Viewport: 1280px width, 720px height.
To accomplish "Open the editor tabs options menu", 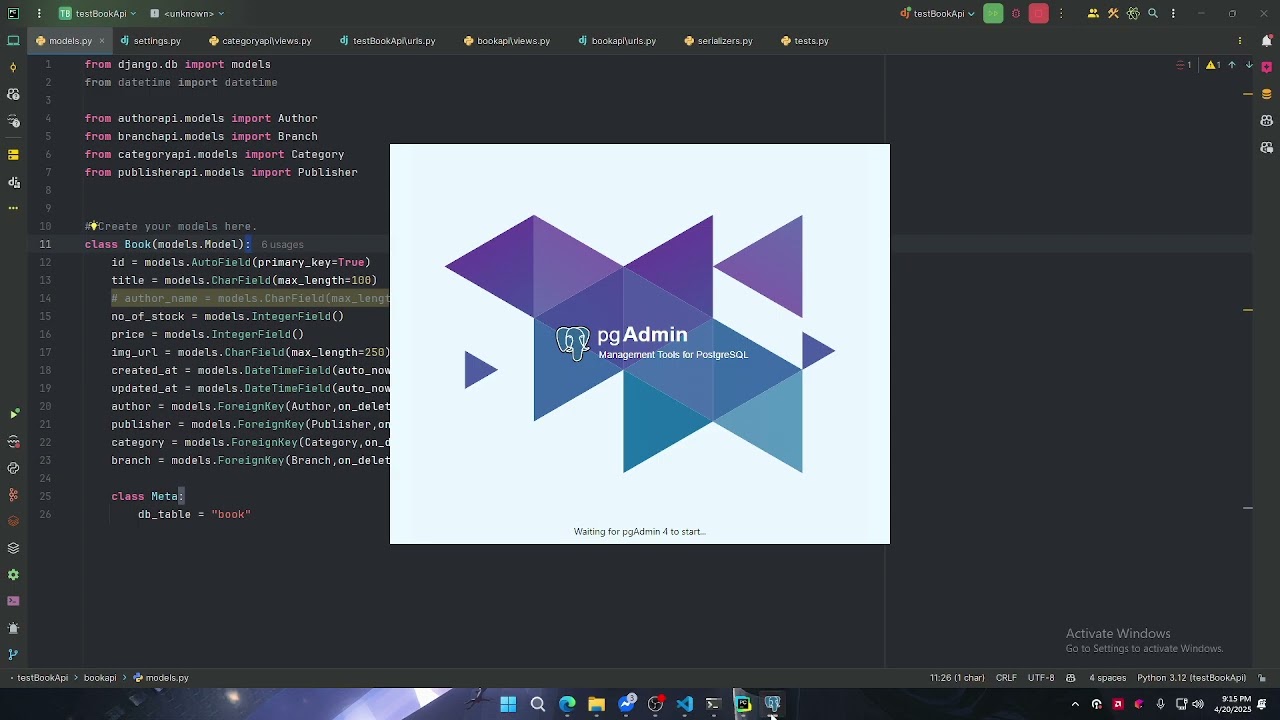I will point(1240,41).
